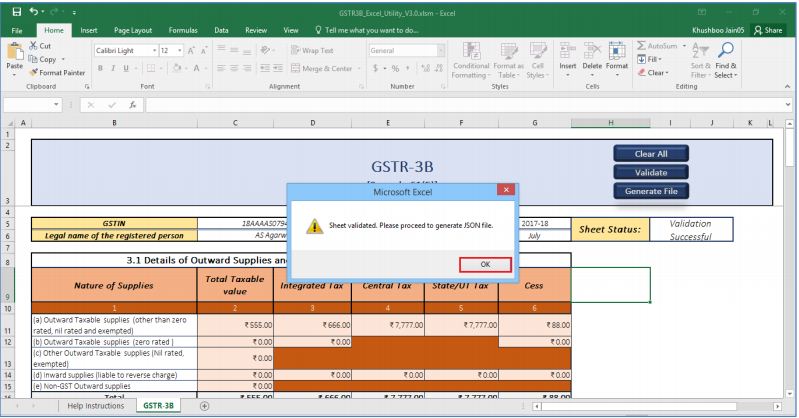Open Find & Select menu

[x=726, y=60]
